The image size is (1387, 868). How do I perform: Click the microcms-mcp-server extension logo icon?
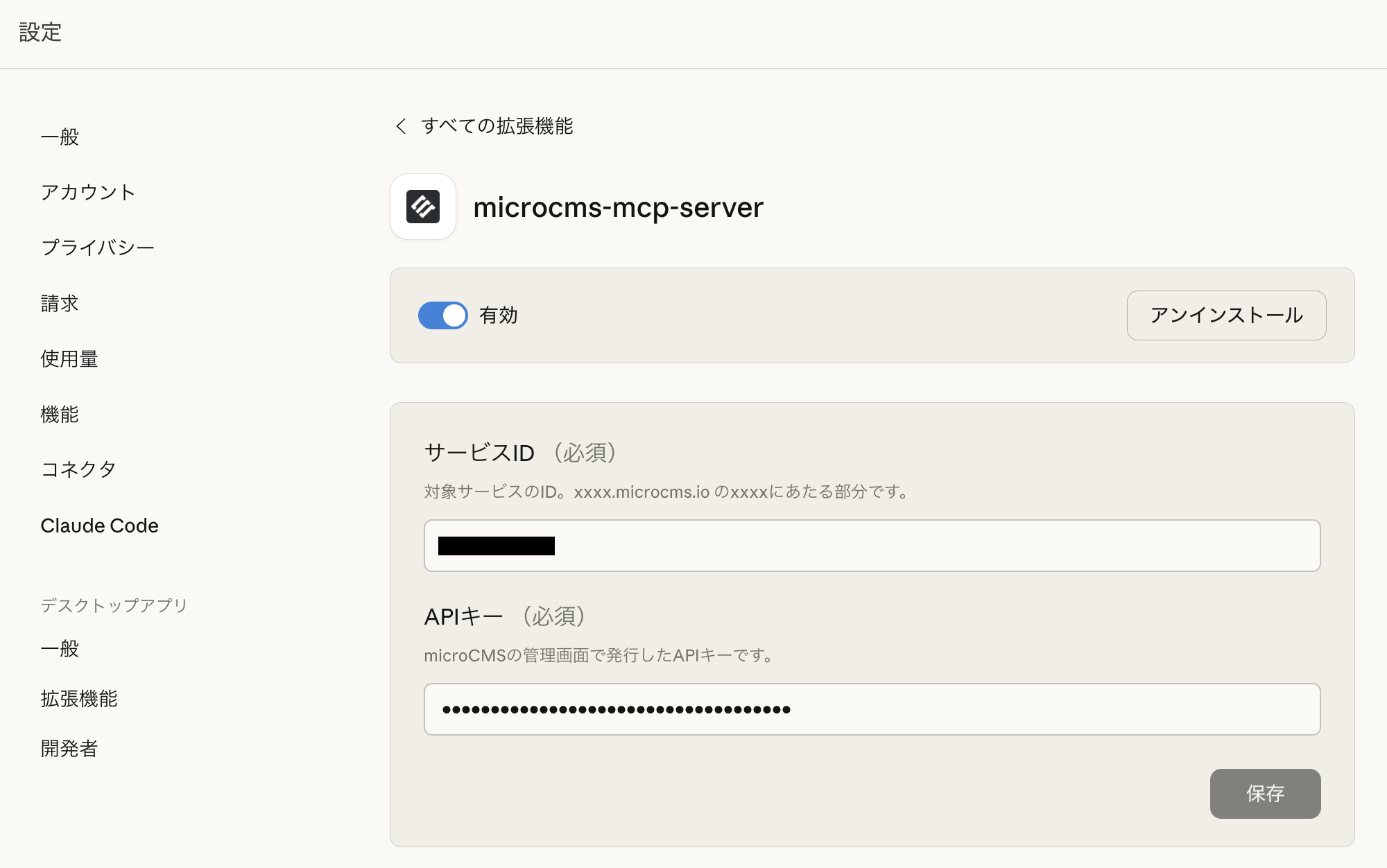click(x=422, y=207)
